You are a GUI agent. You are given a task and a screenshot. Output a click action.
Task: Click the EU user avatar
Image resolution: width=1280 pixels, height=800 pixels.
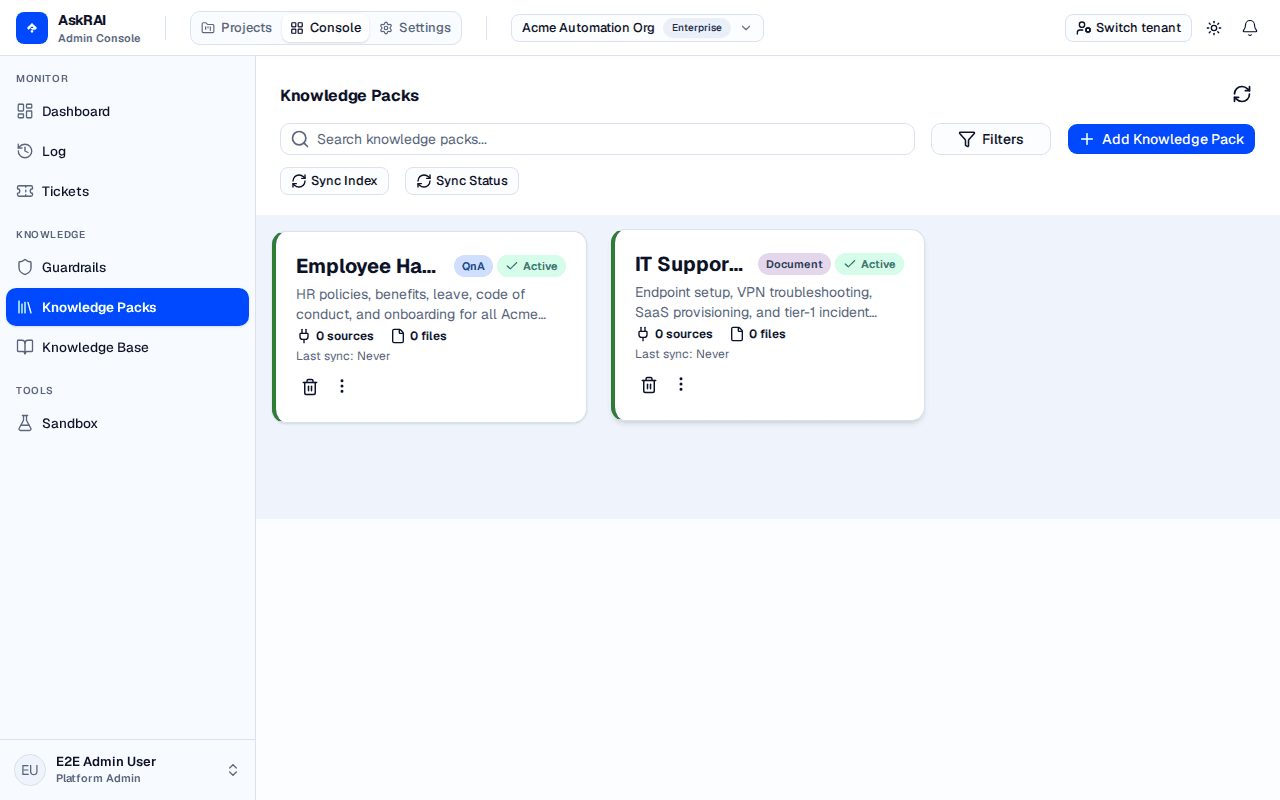(x=30, y=770)
